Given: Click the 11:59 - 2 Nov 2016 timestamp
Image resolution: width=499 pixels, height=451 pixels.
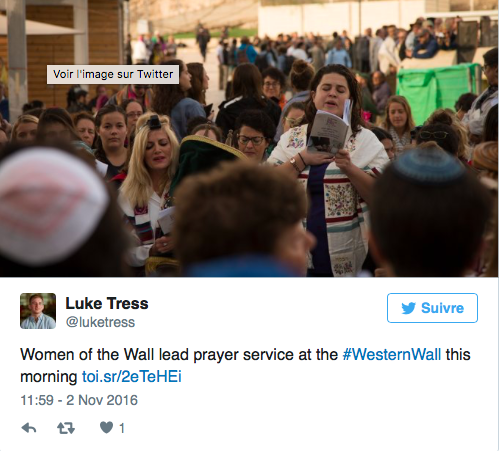Looking at the screenshot, I should [x=79, y=400].
